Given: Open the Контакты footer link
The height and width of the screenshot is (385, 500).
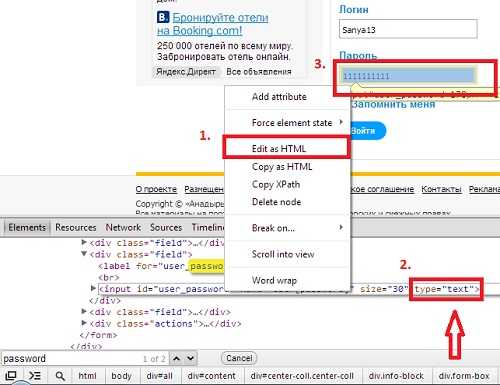Looking at the screenshot, I should (441, 189).
